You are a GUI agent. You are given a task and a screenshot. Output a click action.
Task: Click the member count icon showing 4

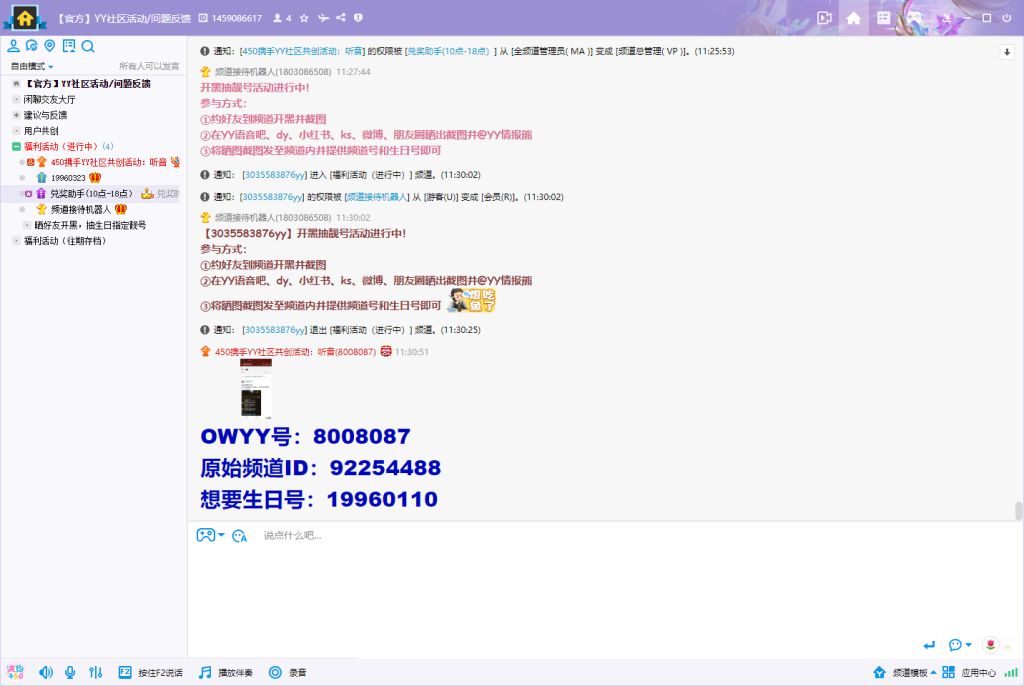282,18
